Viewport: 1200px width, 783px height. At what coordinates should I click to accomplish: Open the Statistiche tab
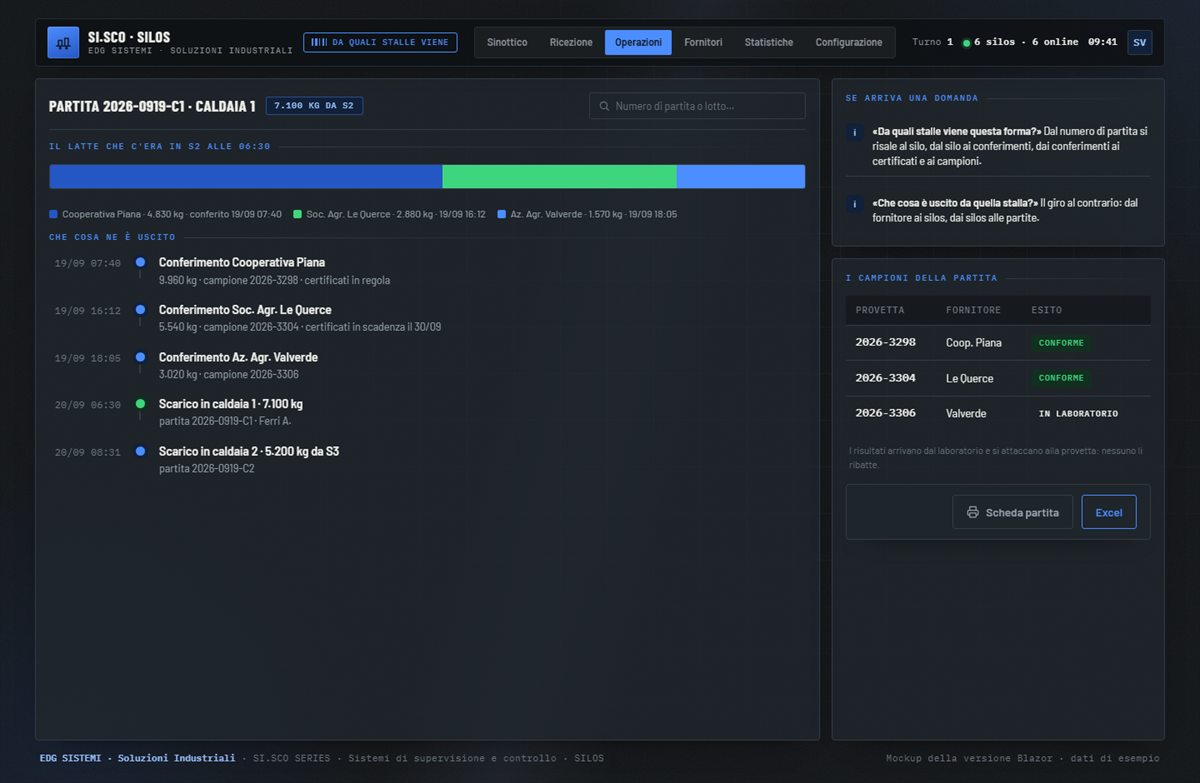[769, 43]
